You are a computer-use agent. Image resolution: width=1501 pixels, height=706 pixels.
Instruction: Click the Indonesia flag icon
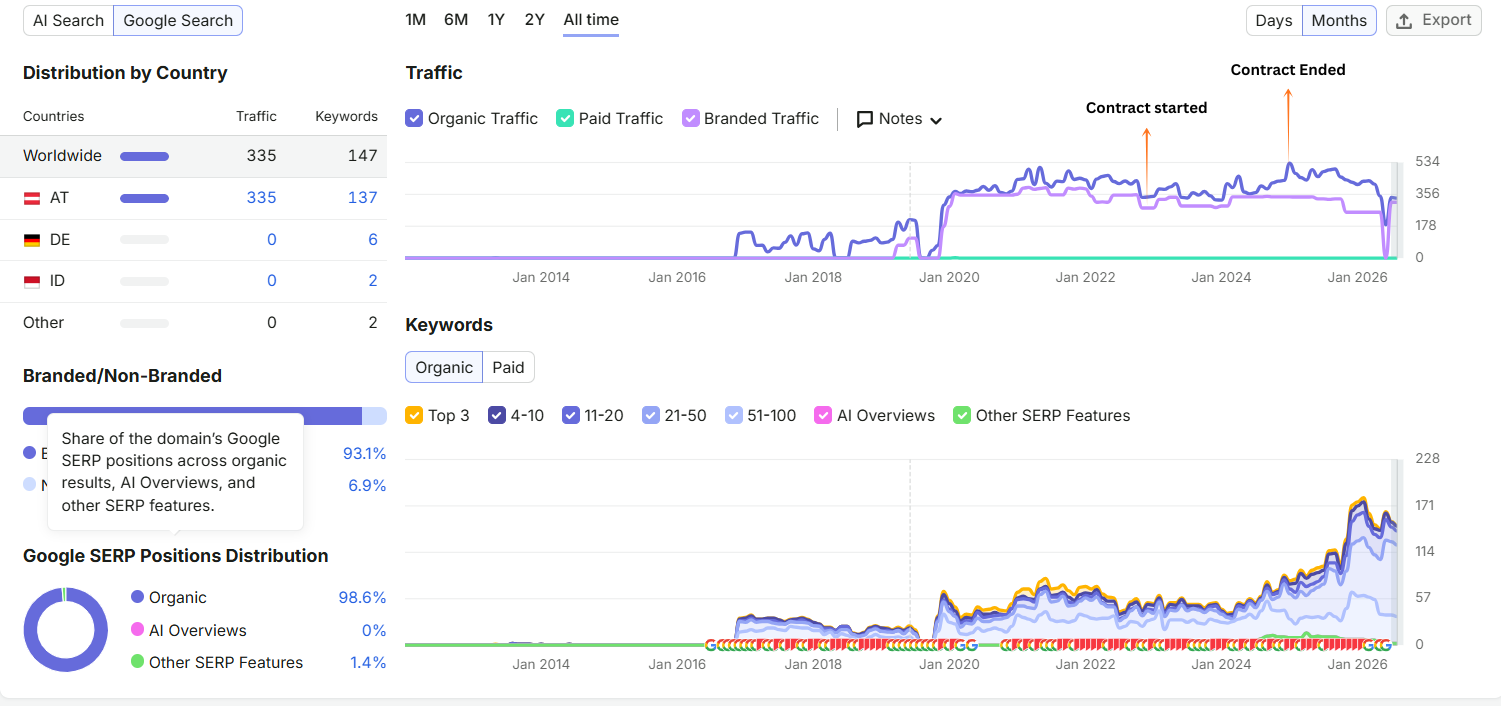(x=32, y=281)
